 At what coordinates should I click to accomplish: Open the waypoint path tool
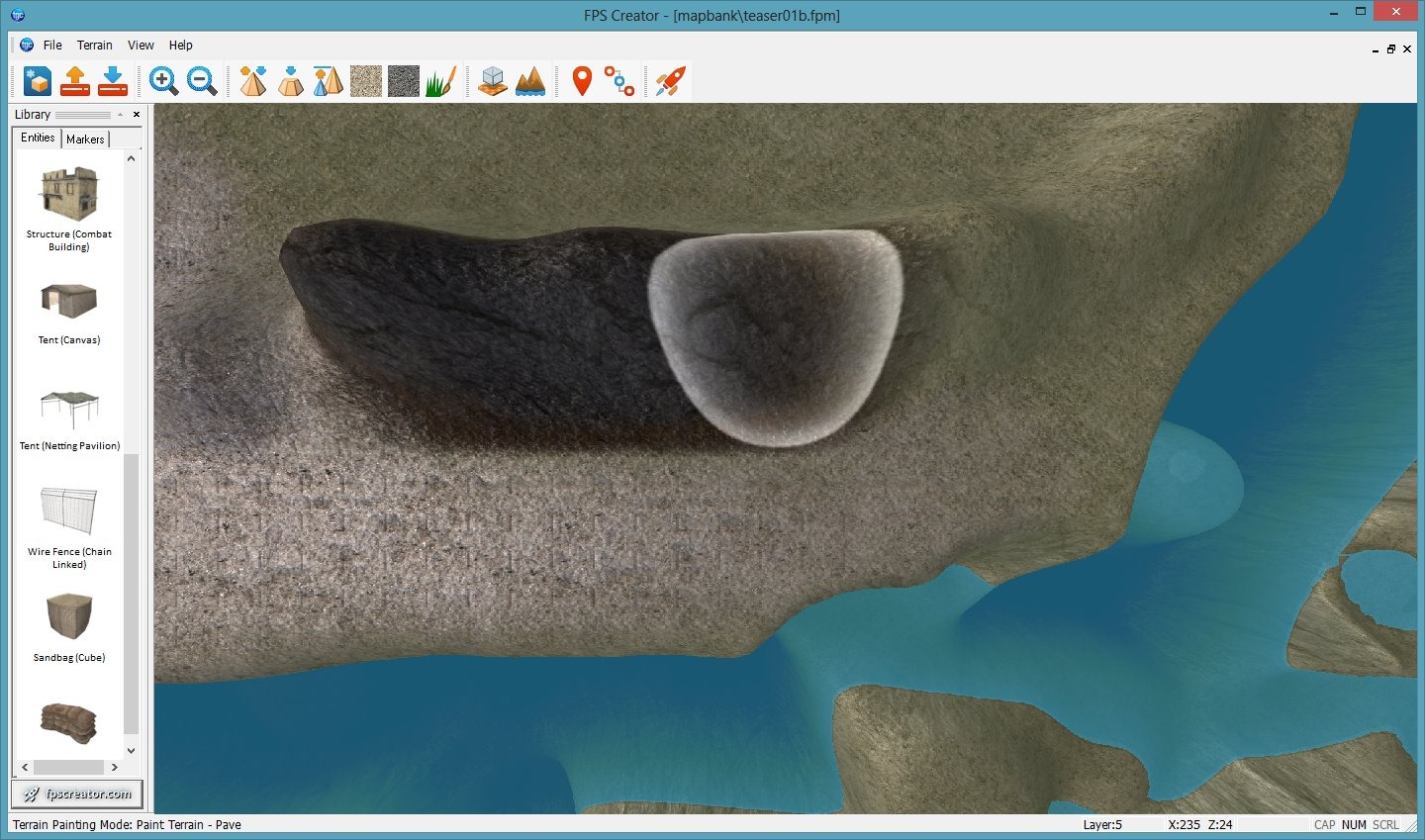tap(619, 81)
